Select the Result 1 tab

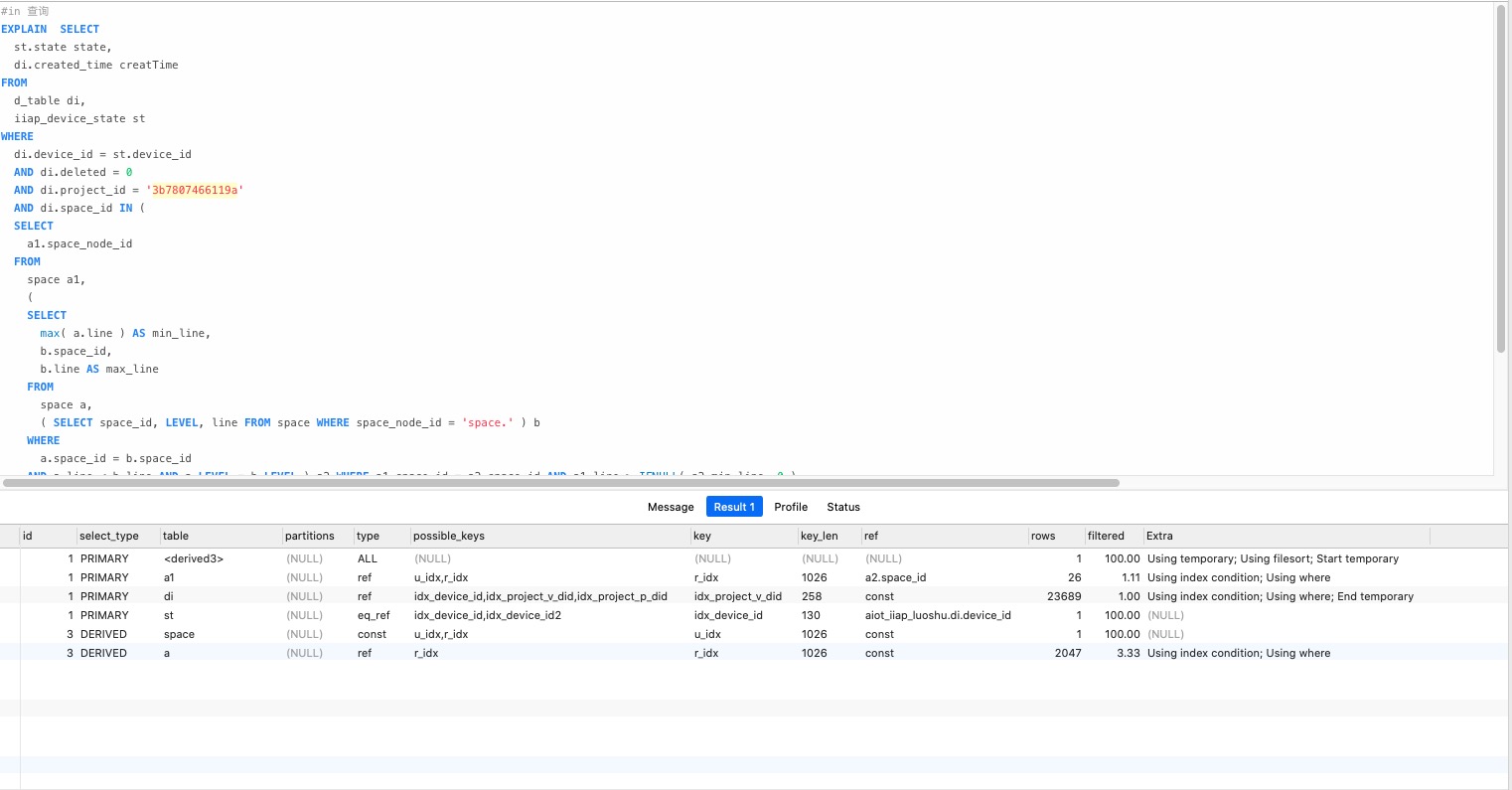(x=734, y=507)
